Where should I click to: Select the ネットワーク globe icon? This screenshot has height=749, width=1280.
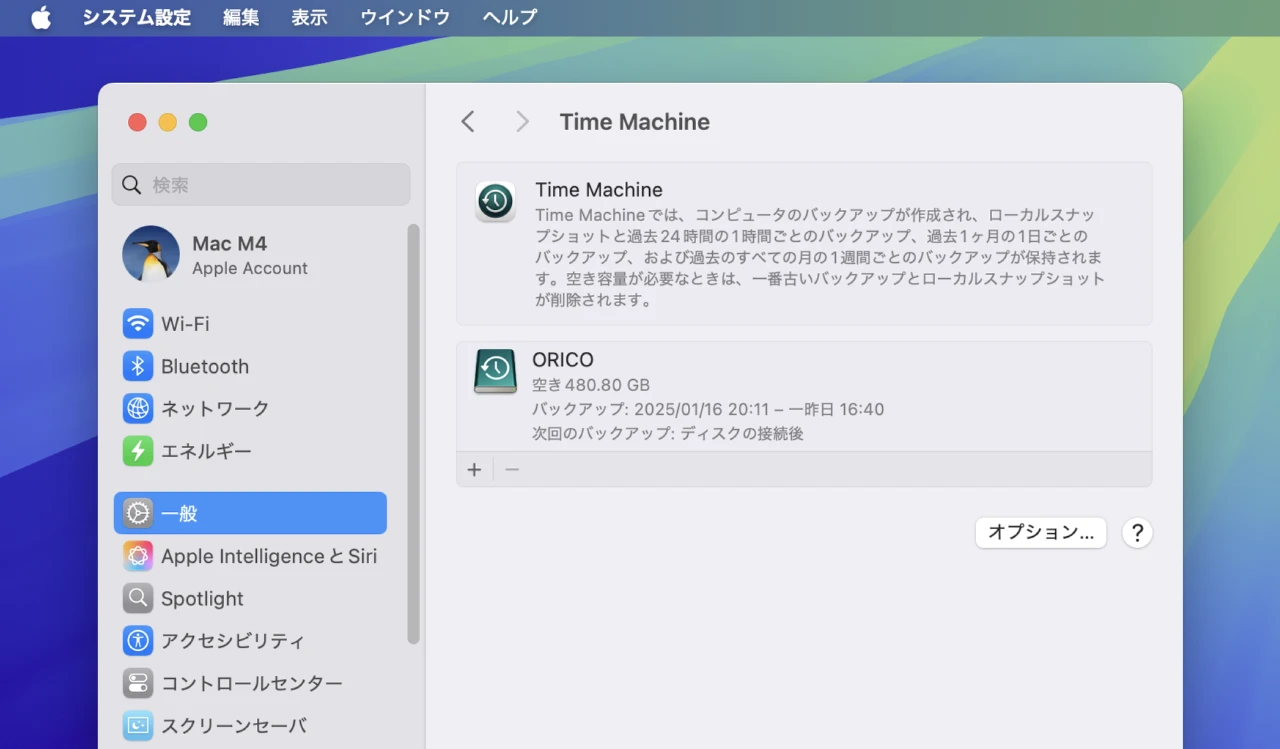click(x=138, y=408)
